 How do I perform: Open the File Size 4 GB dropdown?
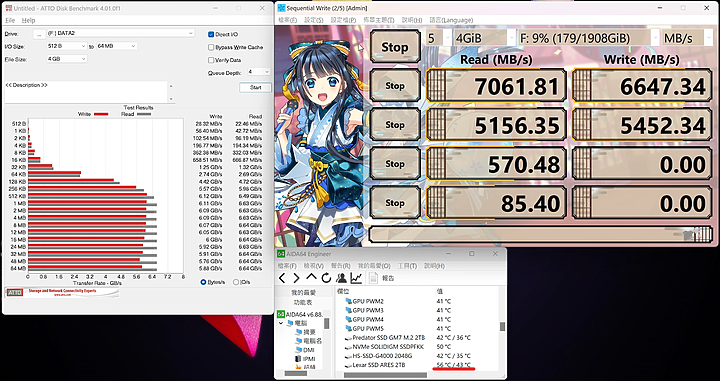tap(66, 59)
